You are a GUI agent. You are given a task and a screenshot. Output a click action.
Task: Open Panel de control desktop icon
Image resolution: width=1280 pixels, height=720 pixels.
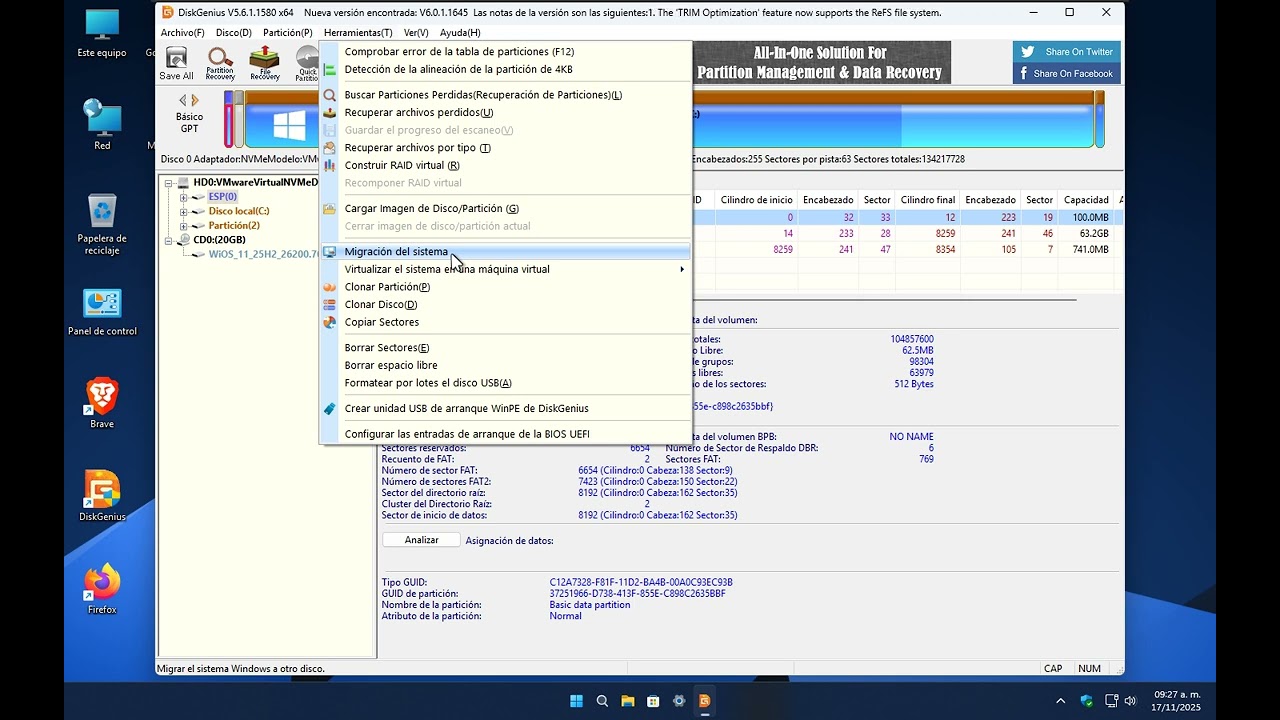point(102,312)
